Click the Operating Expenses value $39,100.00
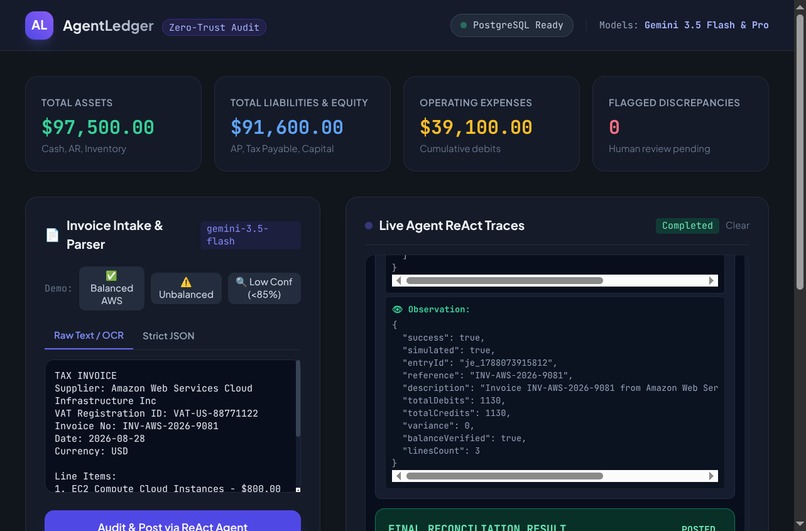Viewport: 806px width, 531px height. (476, 127)
